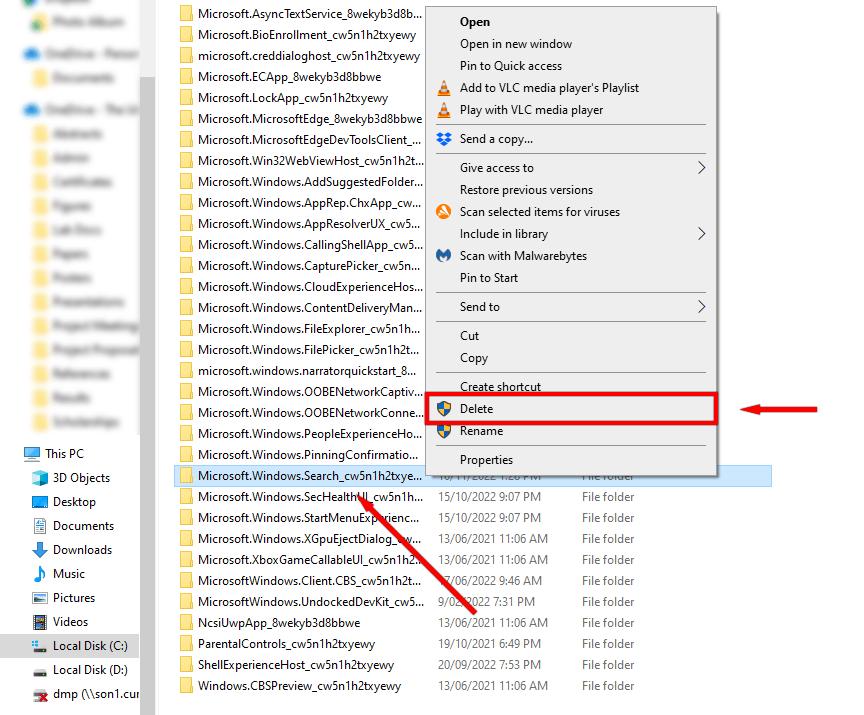Screen dimensions: 864x715
Task: Choose Open in new window
Action: [516, 44]
